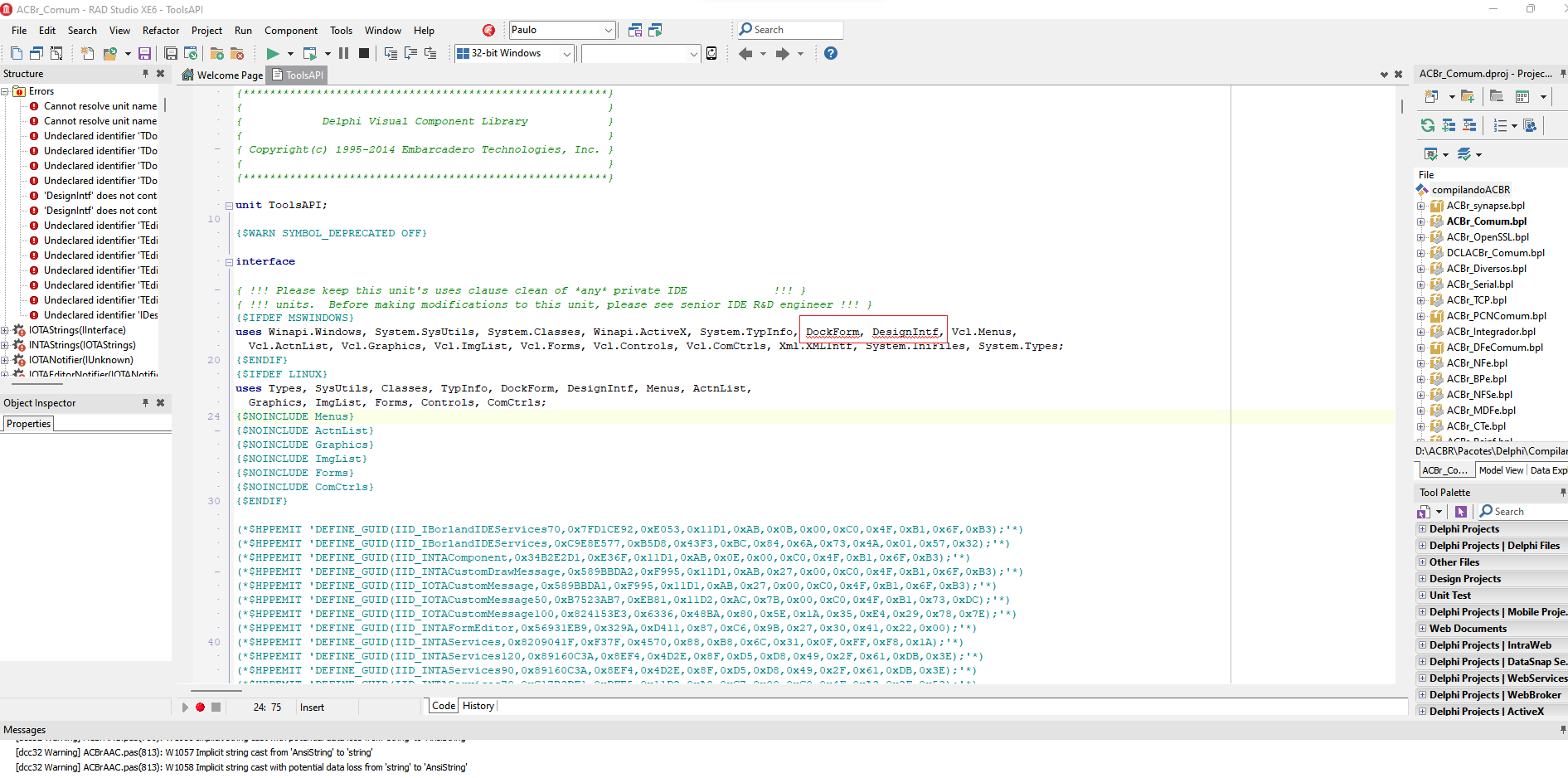Open the 32-bit Windows platform dropdown
Screen dimensions: 1568x778
point(567,54)
